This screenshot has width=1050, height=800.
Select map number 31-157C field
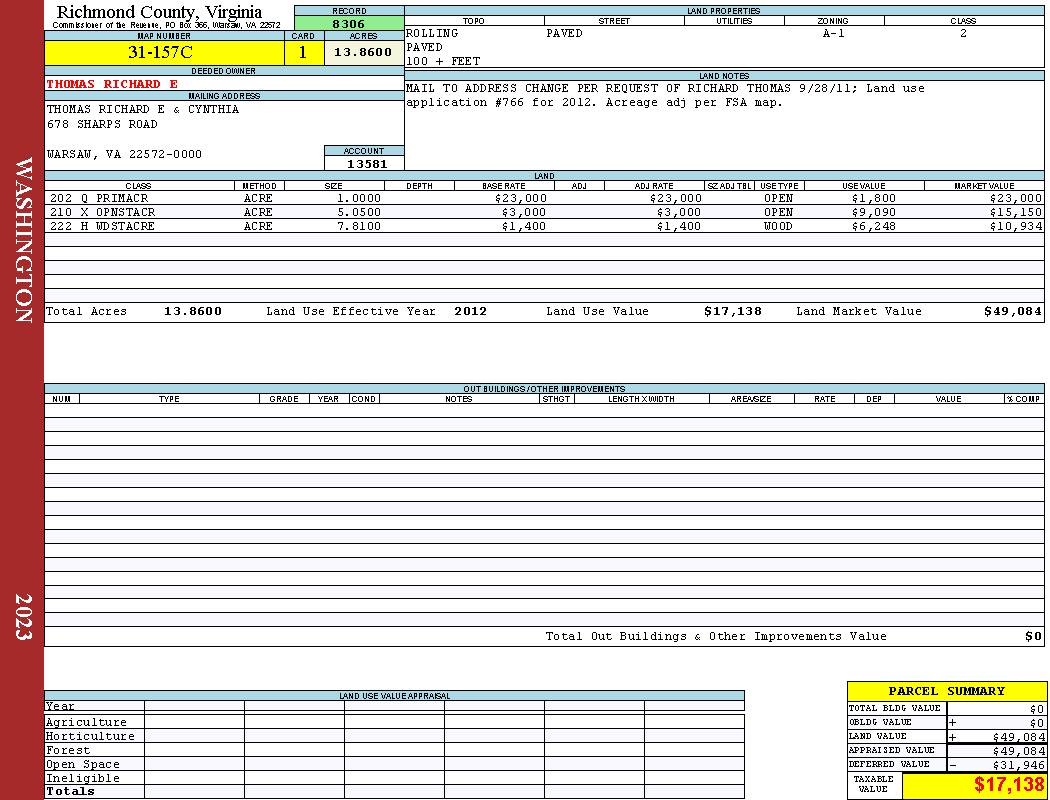164,52
